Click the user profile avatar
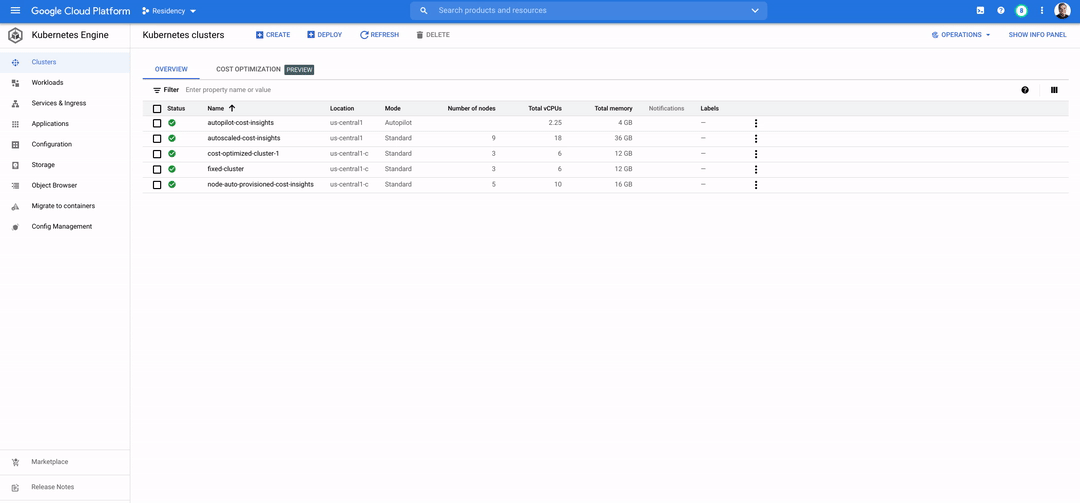The width and height of the screenshot is (1080, 503). (x=1062, y=11)
